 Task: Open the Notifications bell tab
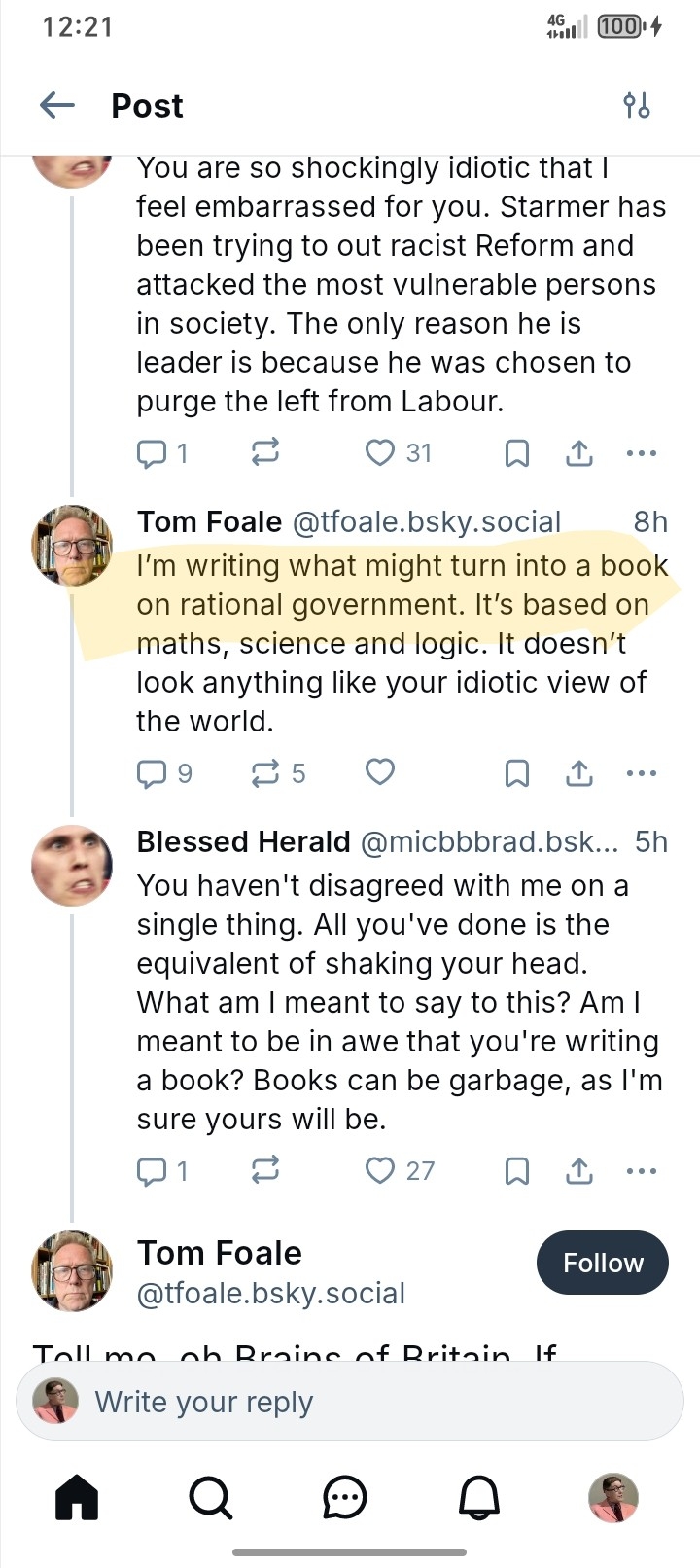(x=478, y=1497)
